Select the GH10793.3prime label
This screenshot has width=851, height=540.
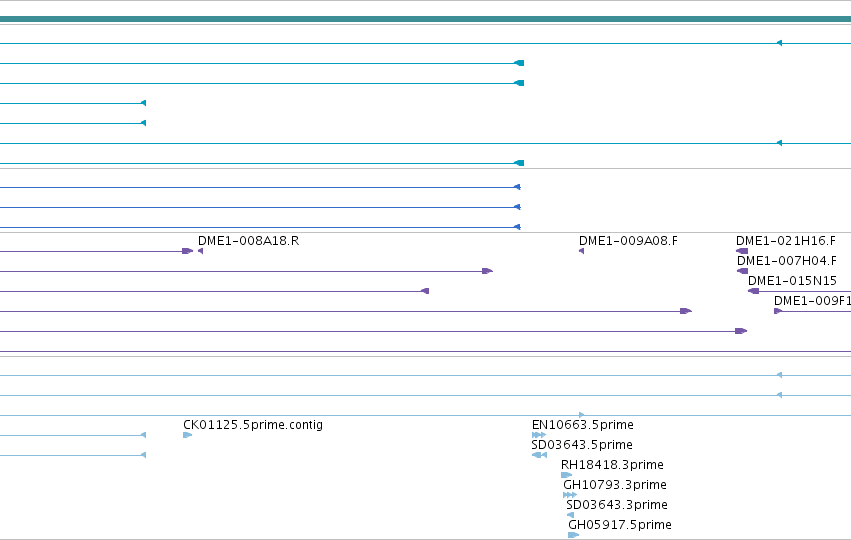tap(615, 485)
